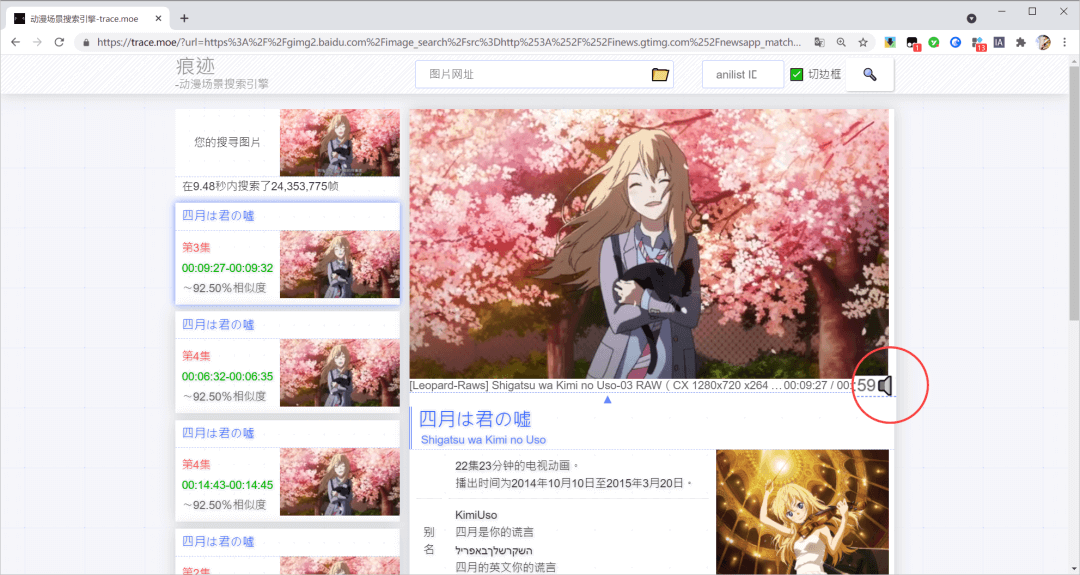Open the 四月は君の嘘 title heading link

(475, 419)
